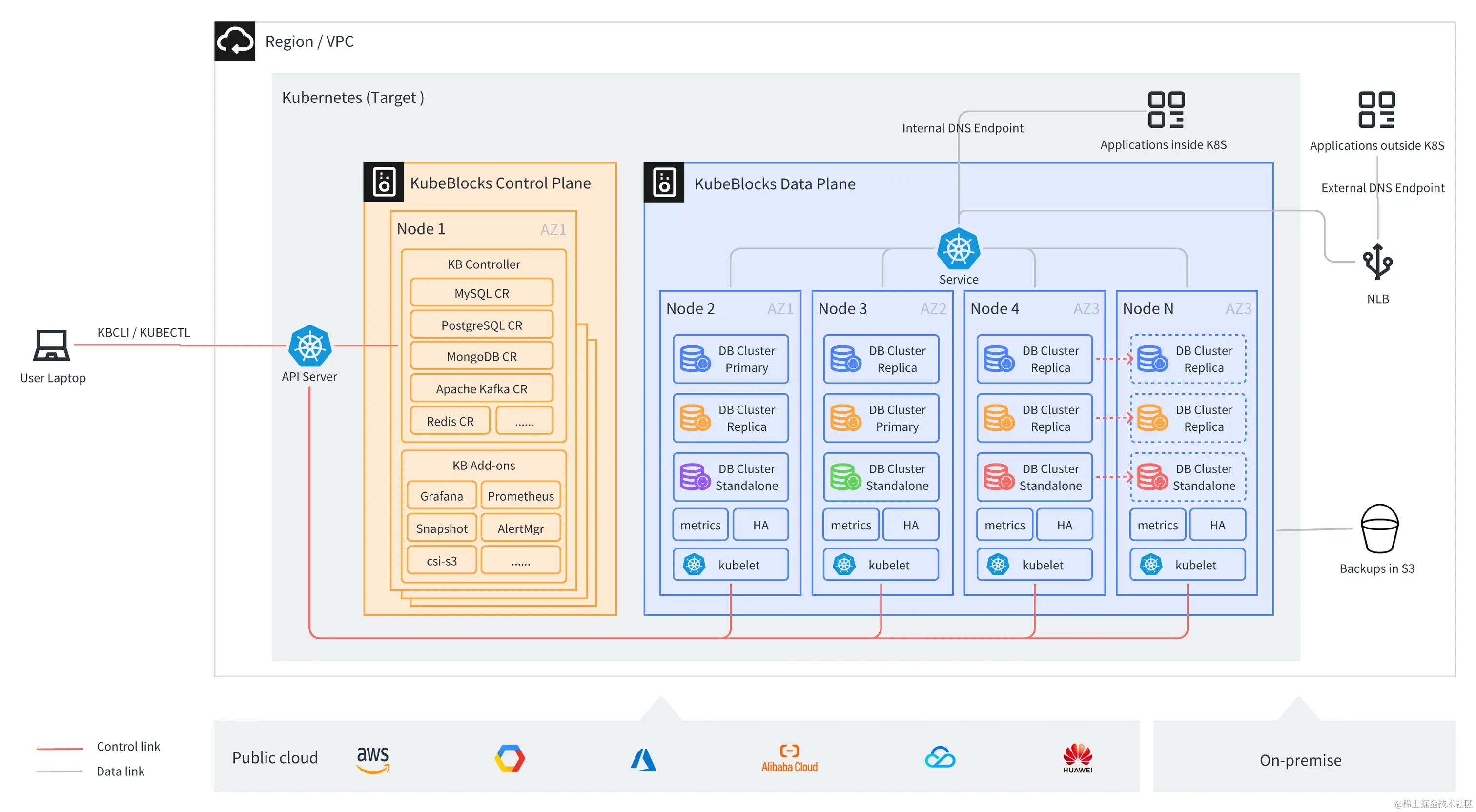Click the AWS logo
Screen dimensions: 1476x812
373,759
